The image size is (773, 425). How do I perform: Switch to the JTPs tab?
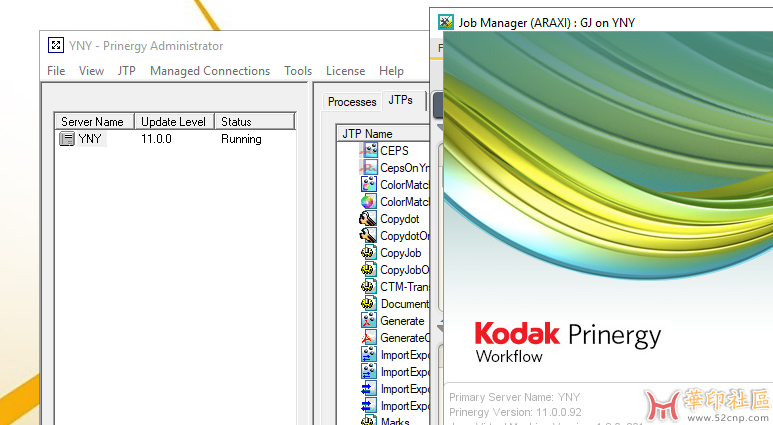click(400, 100)
